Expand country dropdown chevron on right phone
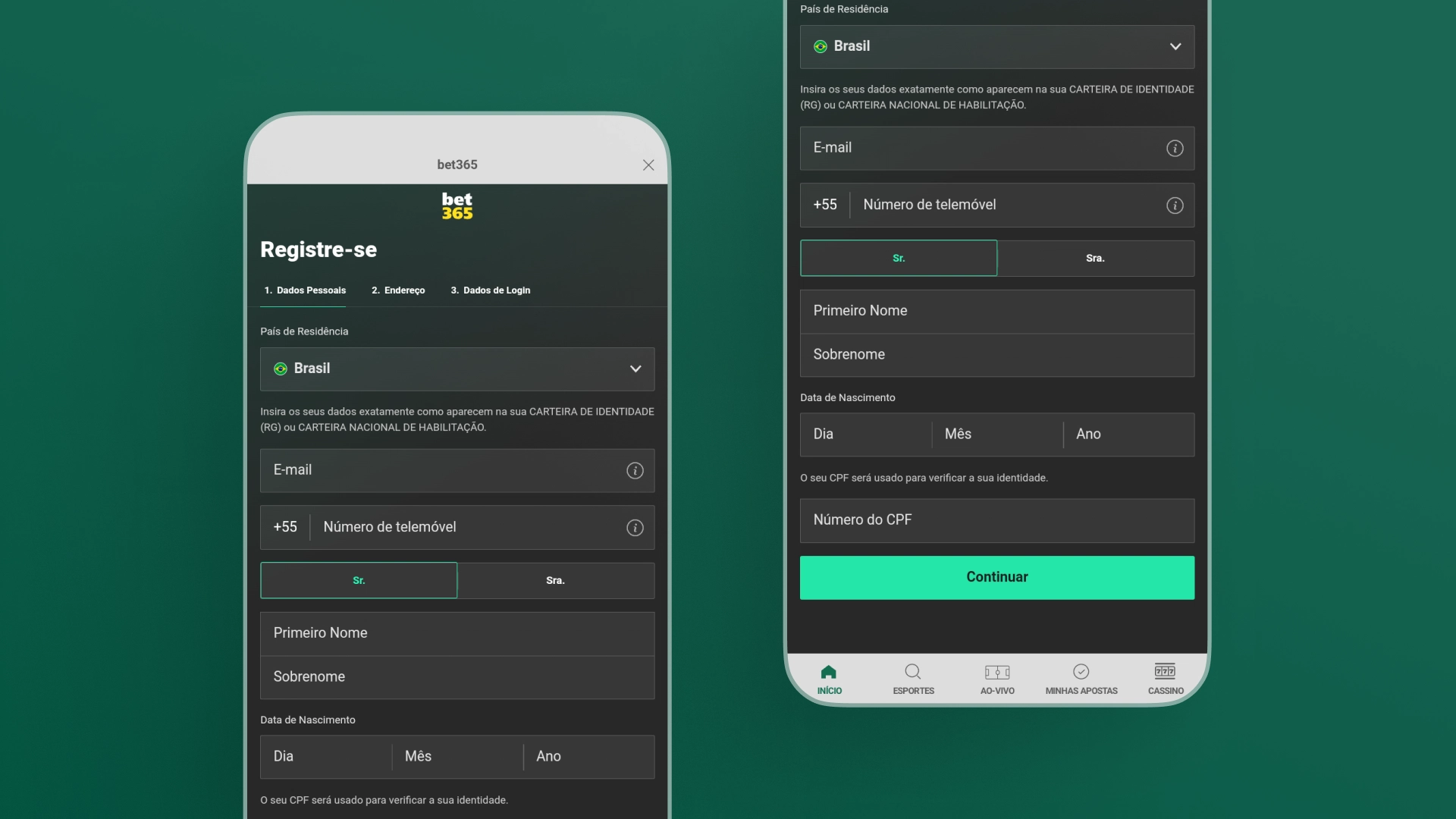 pyautogui.click(x=1175, y=46)
